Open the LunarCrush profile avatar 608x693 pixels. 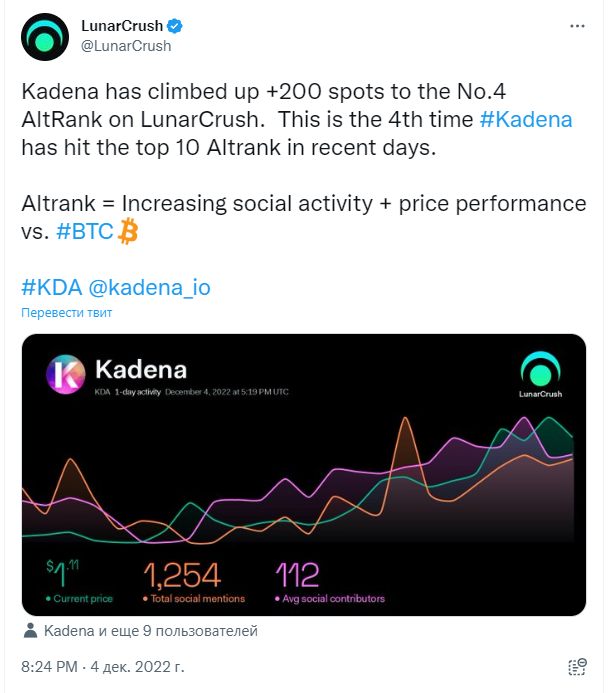pos(45,37)
